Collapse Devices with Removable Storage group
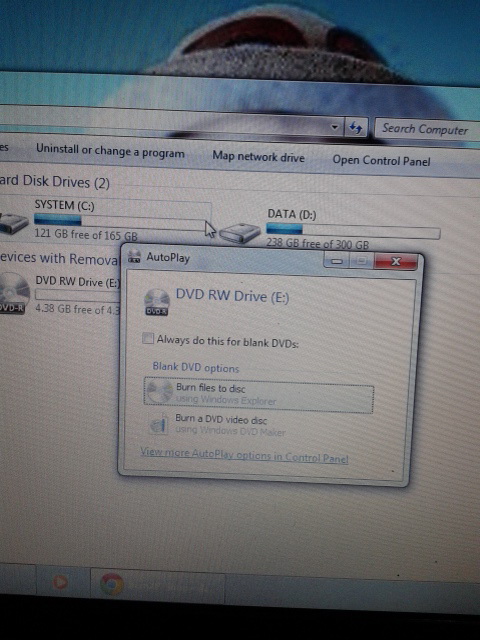This screenshot has width=480, height=640. coord(59,259)
